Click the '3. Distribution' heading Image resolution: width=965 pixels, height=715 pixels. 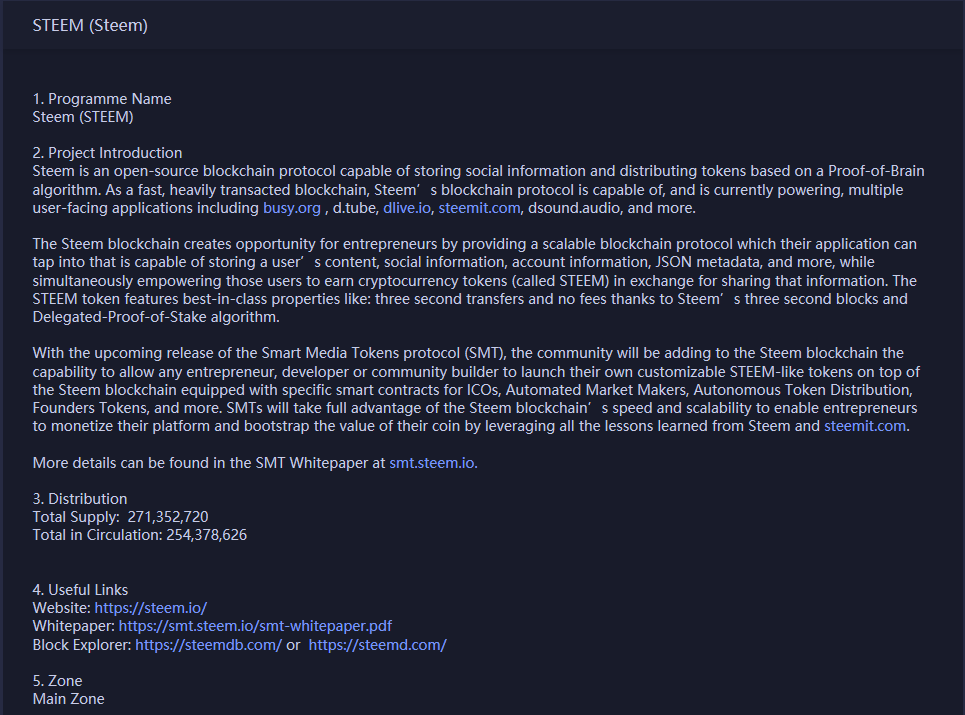[79, 498]
